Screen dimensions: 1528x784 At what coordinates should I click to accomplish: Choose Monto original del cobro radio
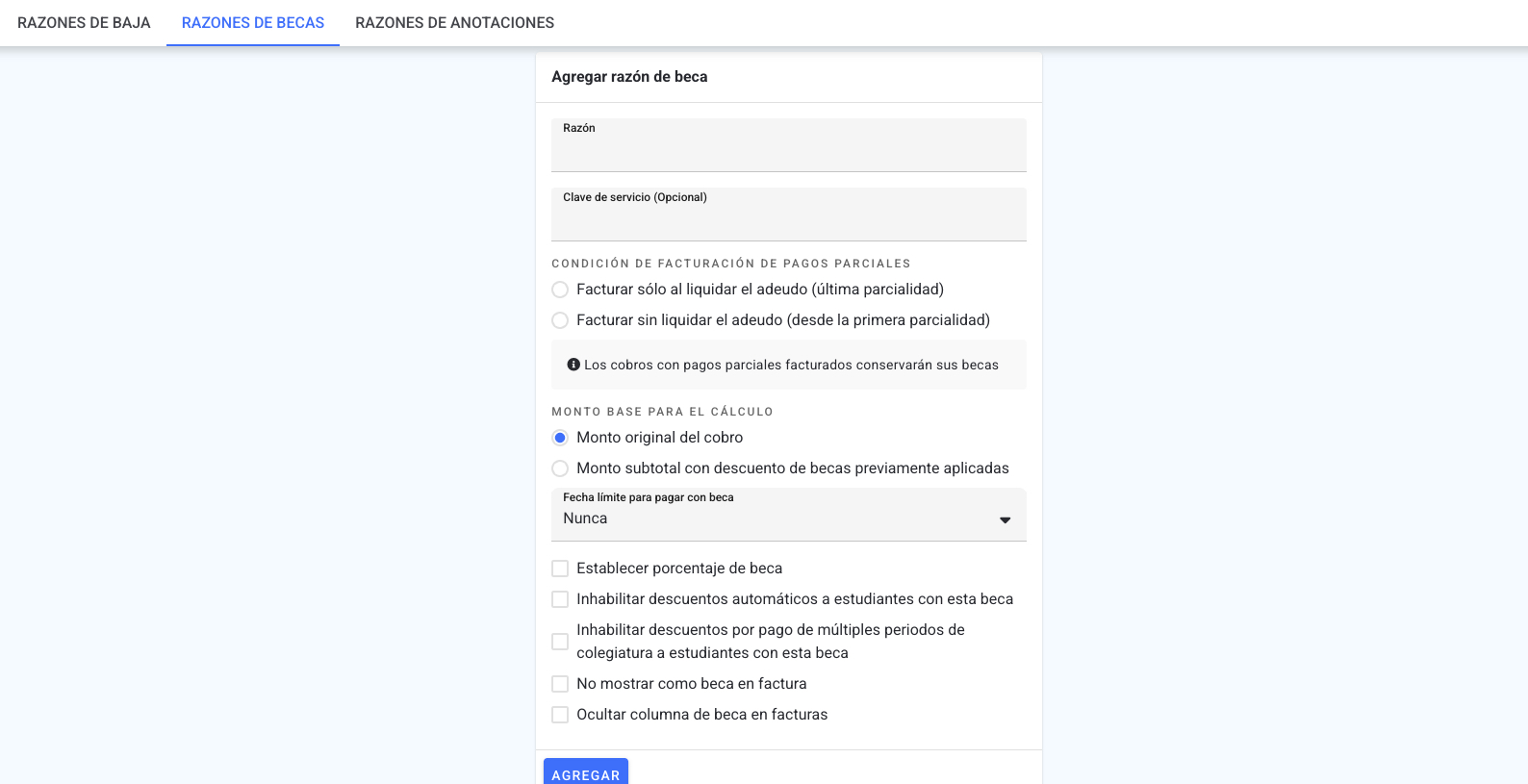pyautogui.click(x=560, y=438)
